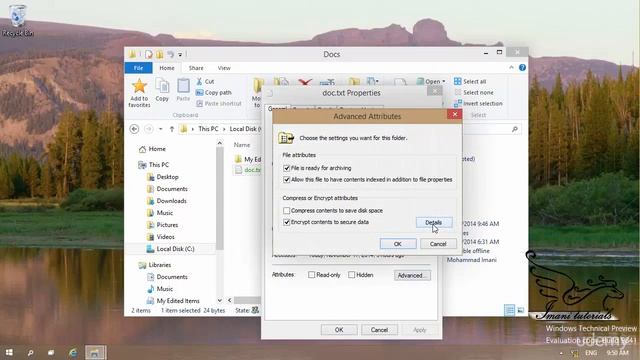Uncheck Encrypt contents to secure data
Viewport: 640px width, 360px height.
click(287, 222)
